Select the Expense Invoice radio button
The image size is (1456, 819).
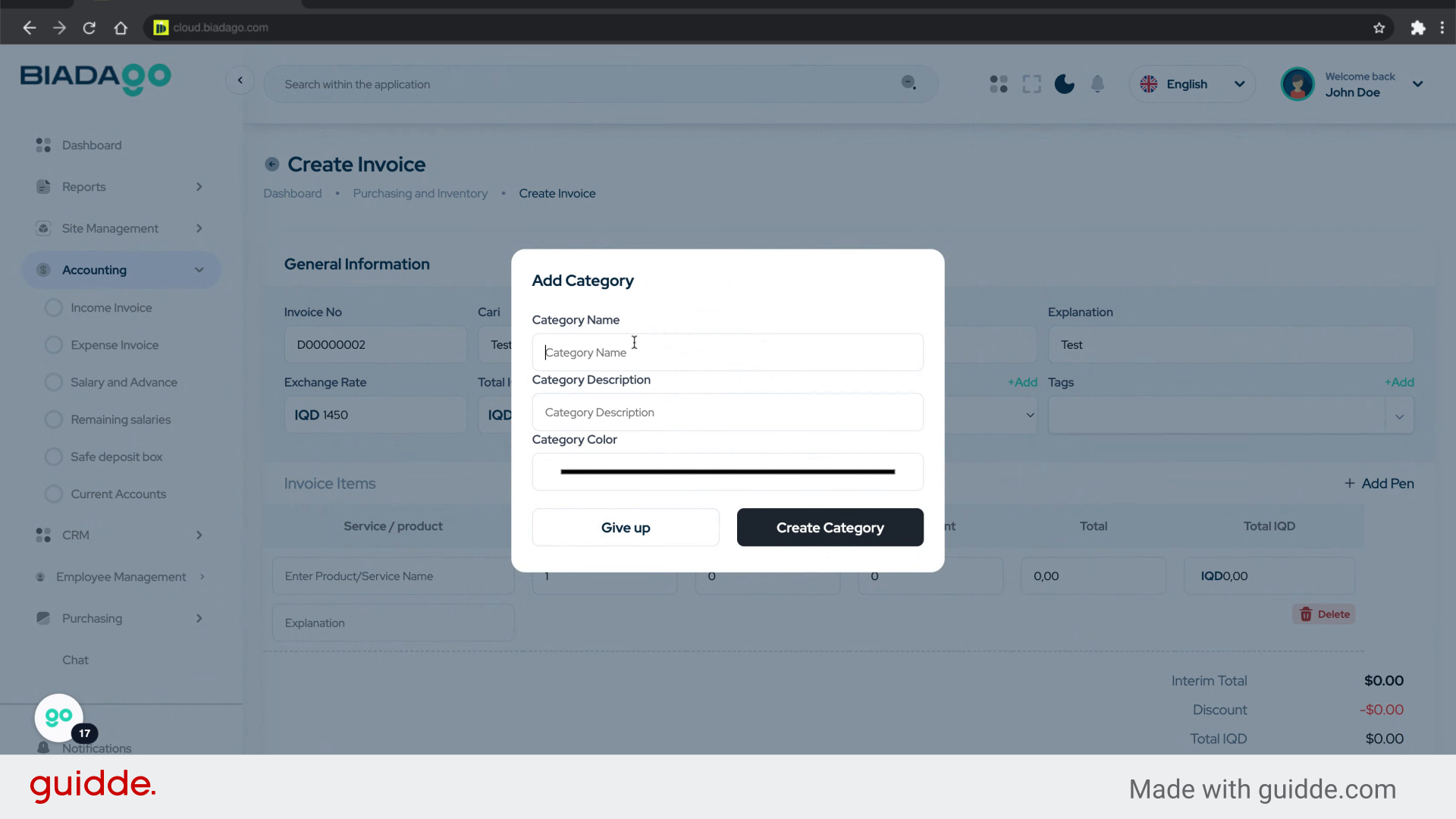click(x=53, y=344)
